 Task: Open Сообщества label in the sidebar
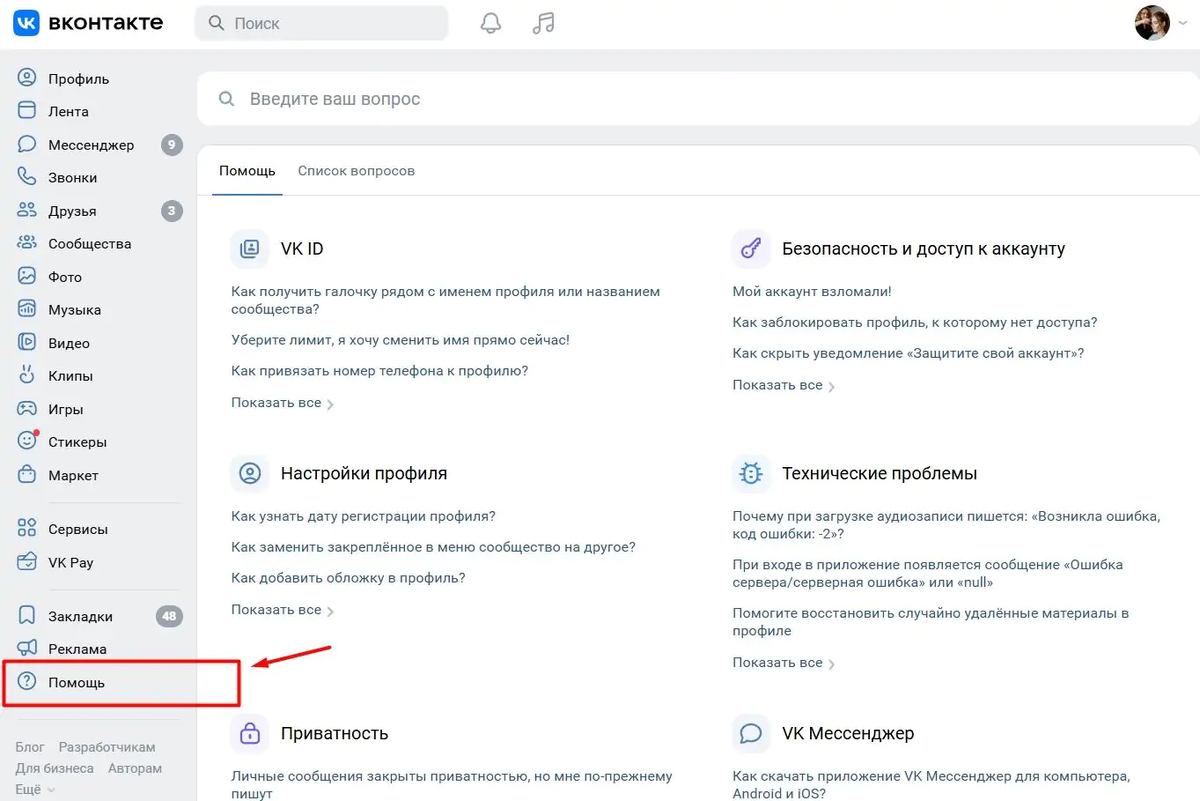[x=90, y=243]
